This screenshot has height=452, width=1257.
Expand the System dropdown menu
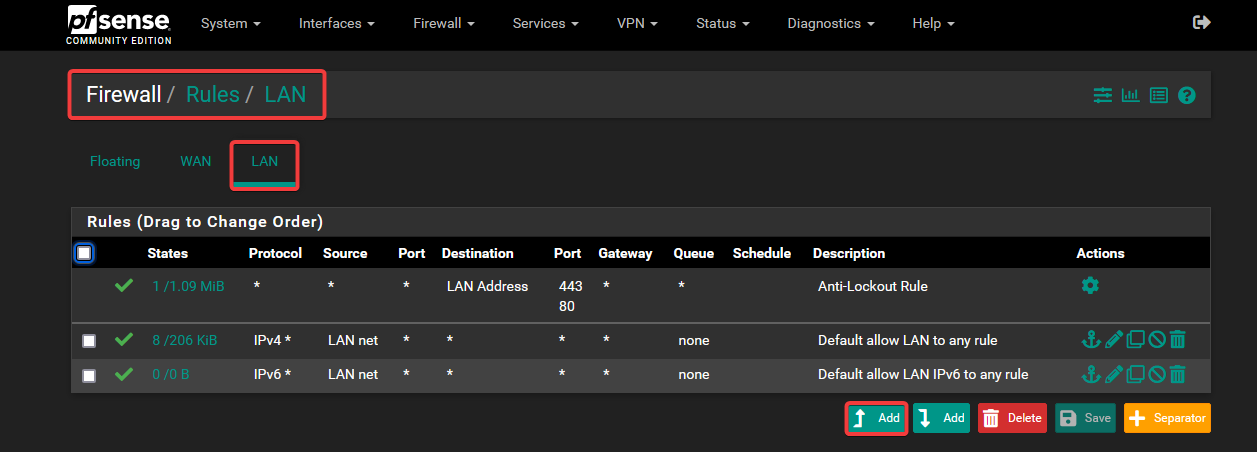click(x=230, y=23)
